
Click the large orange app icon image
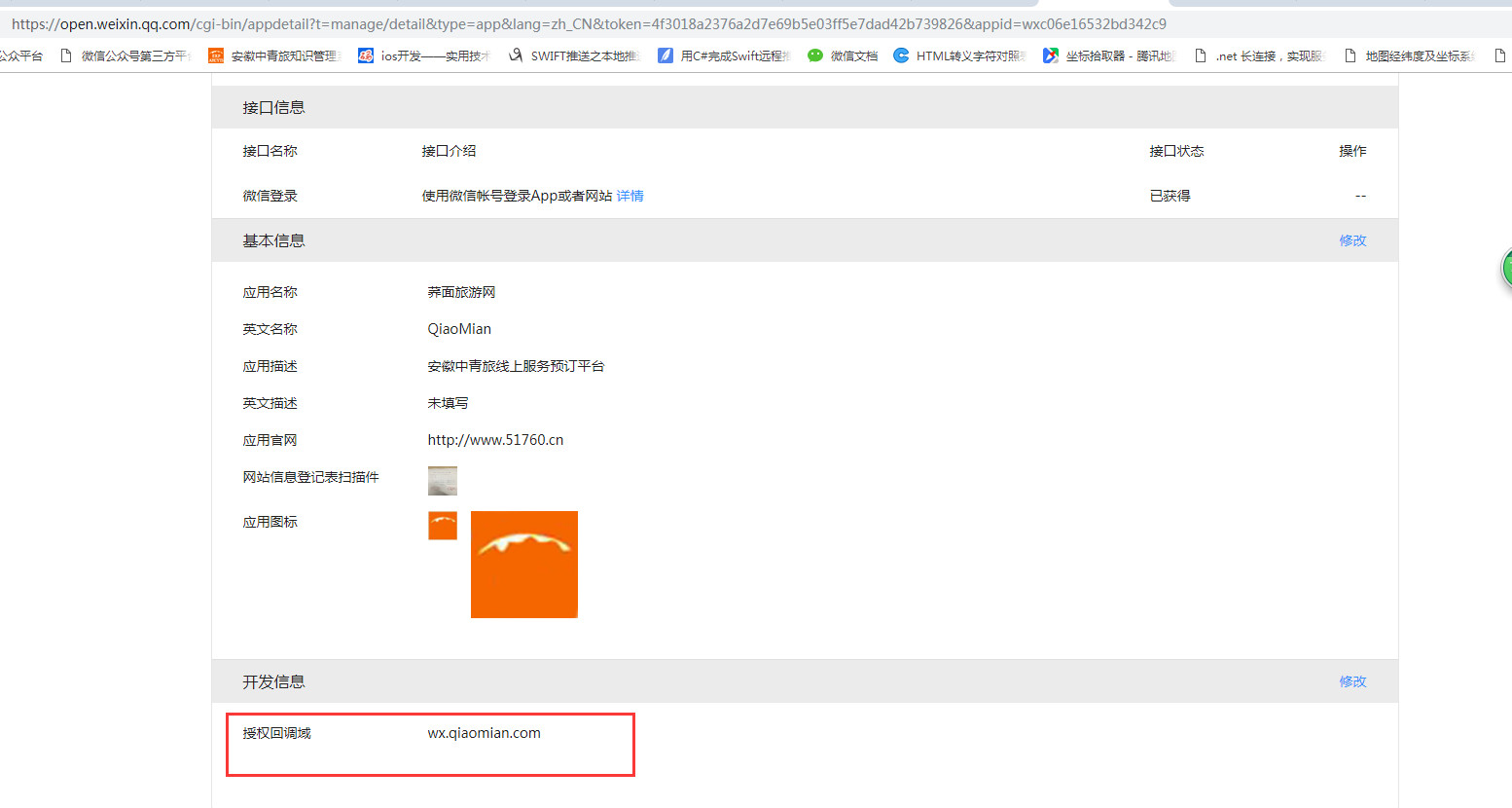coord(524,565)
